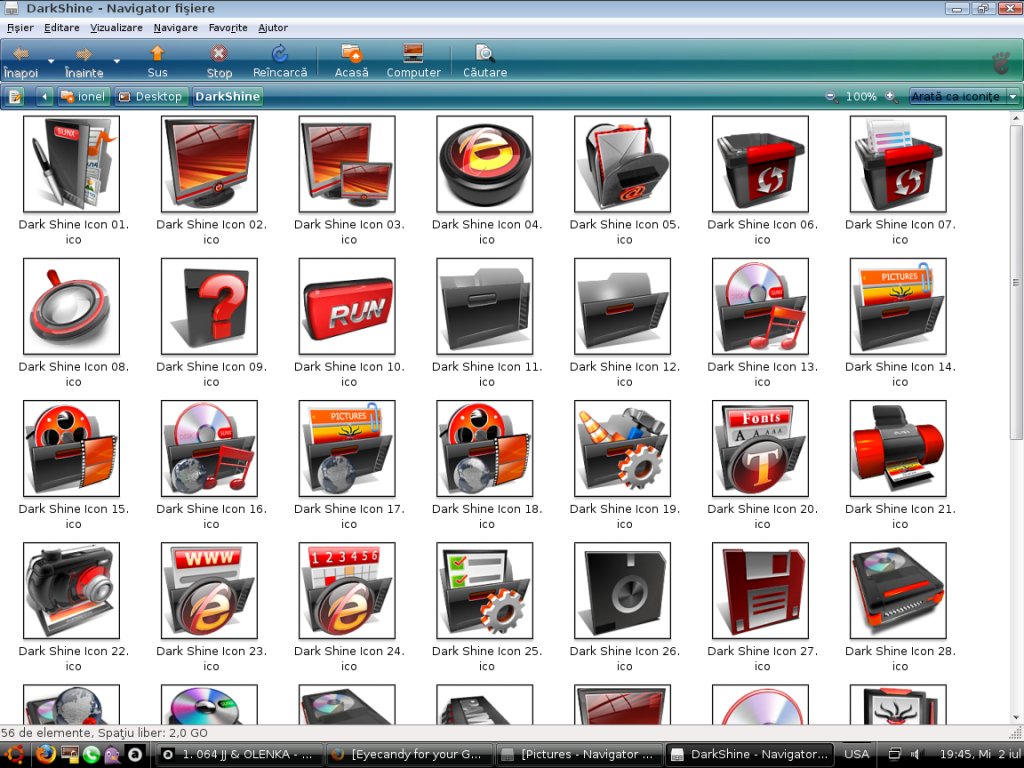Select Dark Shine Icon 08 magnifier thumbnail
The height and width of the screenshot is (768, 1024).
point(71,306)
